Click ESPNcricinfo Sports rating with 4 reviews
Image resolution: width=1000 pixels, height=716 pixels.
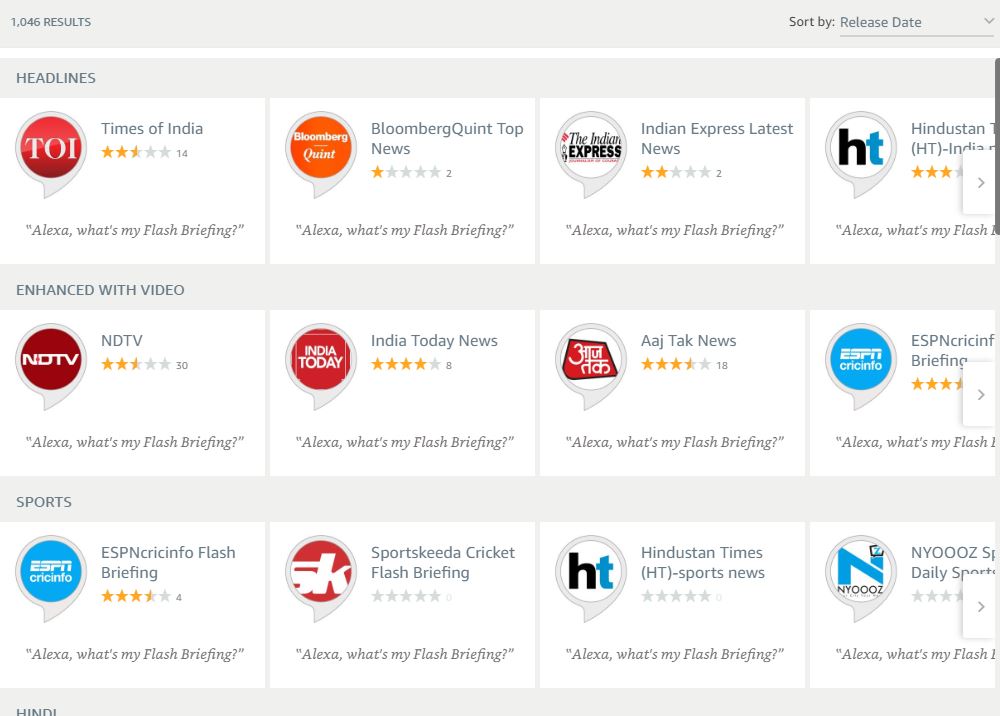tap(136, 596)
